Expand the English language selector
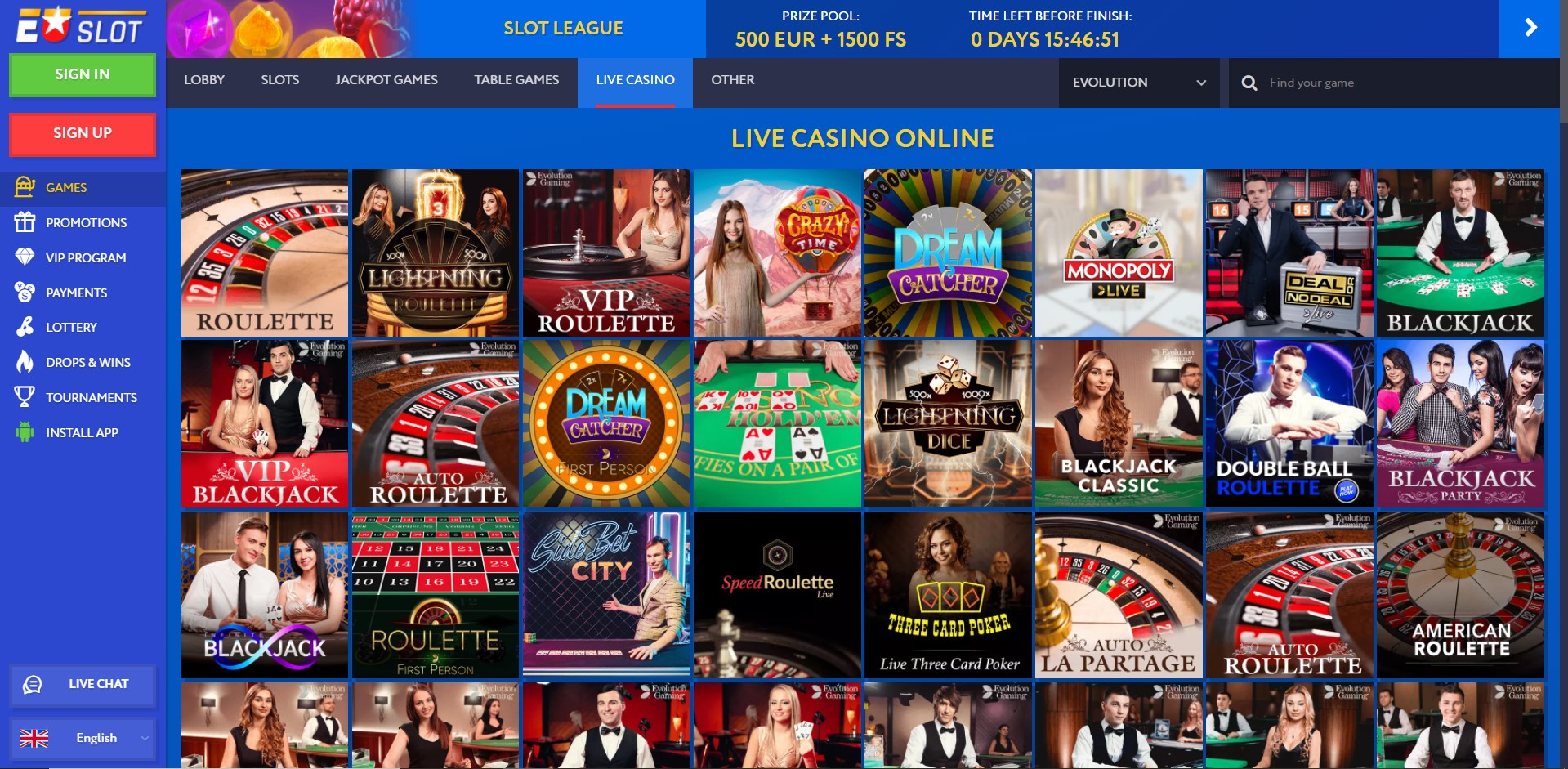 coord(83,738)
